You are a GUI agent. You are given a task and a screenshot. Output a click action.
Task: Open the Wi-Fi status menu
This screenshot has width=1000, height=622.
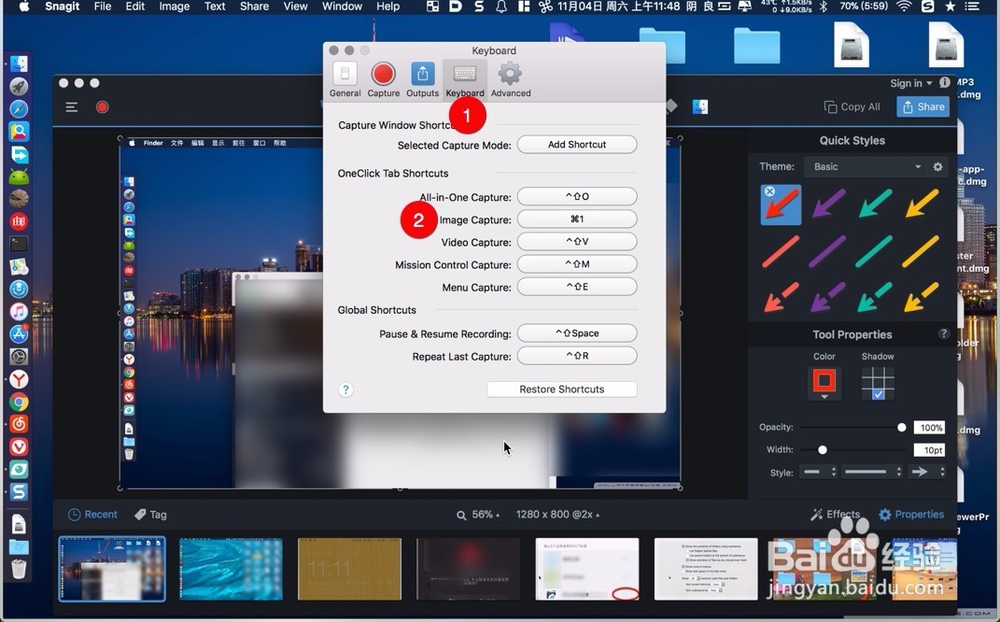(x=903, y=6)
